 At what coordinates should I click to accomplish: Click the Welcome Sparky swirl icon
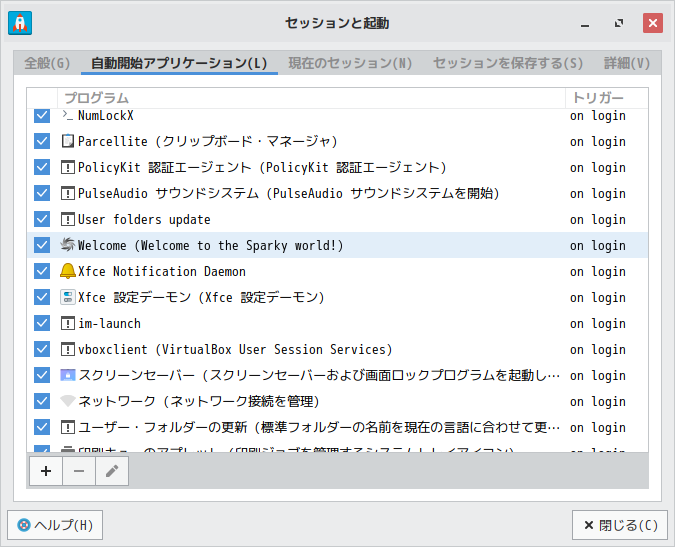pyautogui.click(x=68, y=245)
